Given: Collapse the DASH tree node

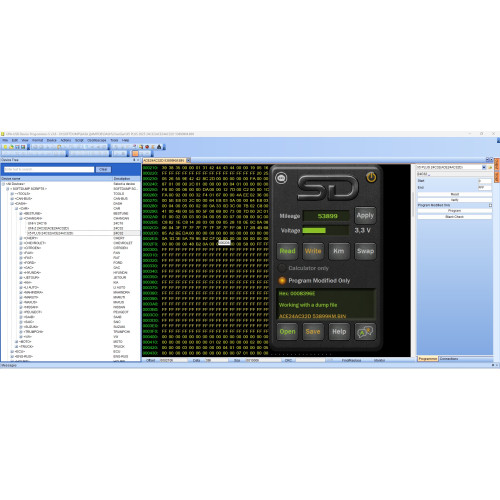Looking at the screenshot, I should point(12,203).
